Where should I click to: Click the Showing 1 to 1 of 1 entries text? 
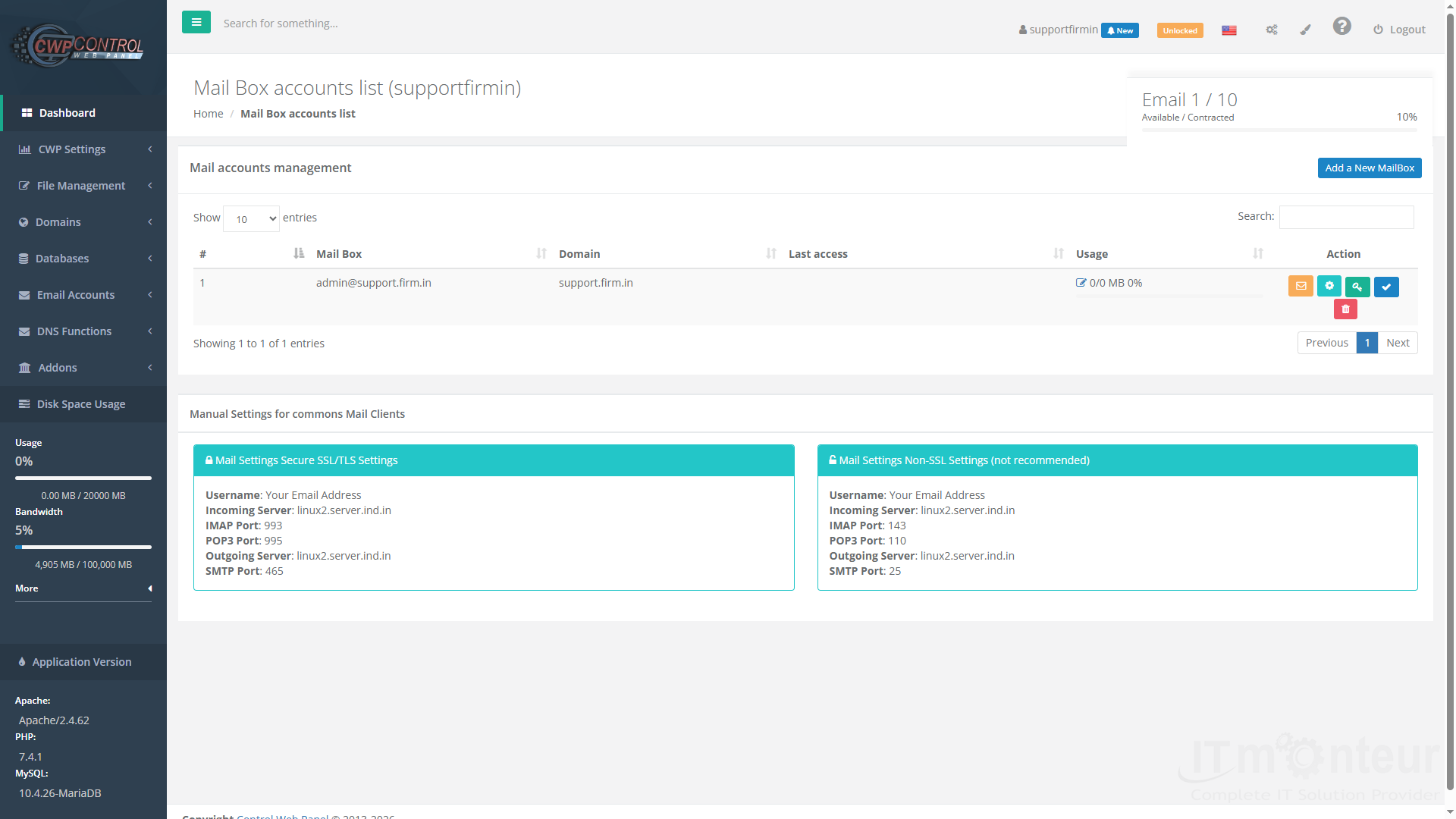click(259, 344)
